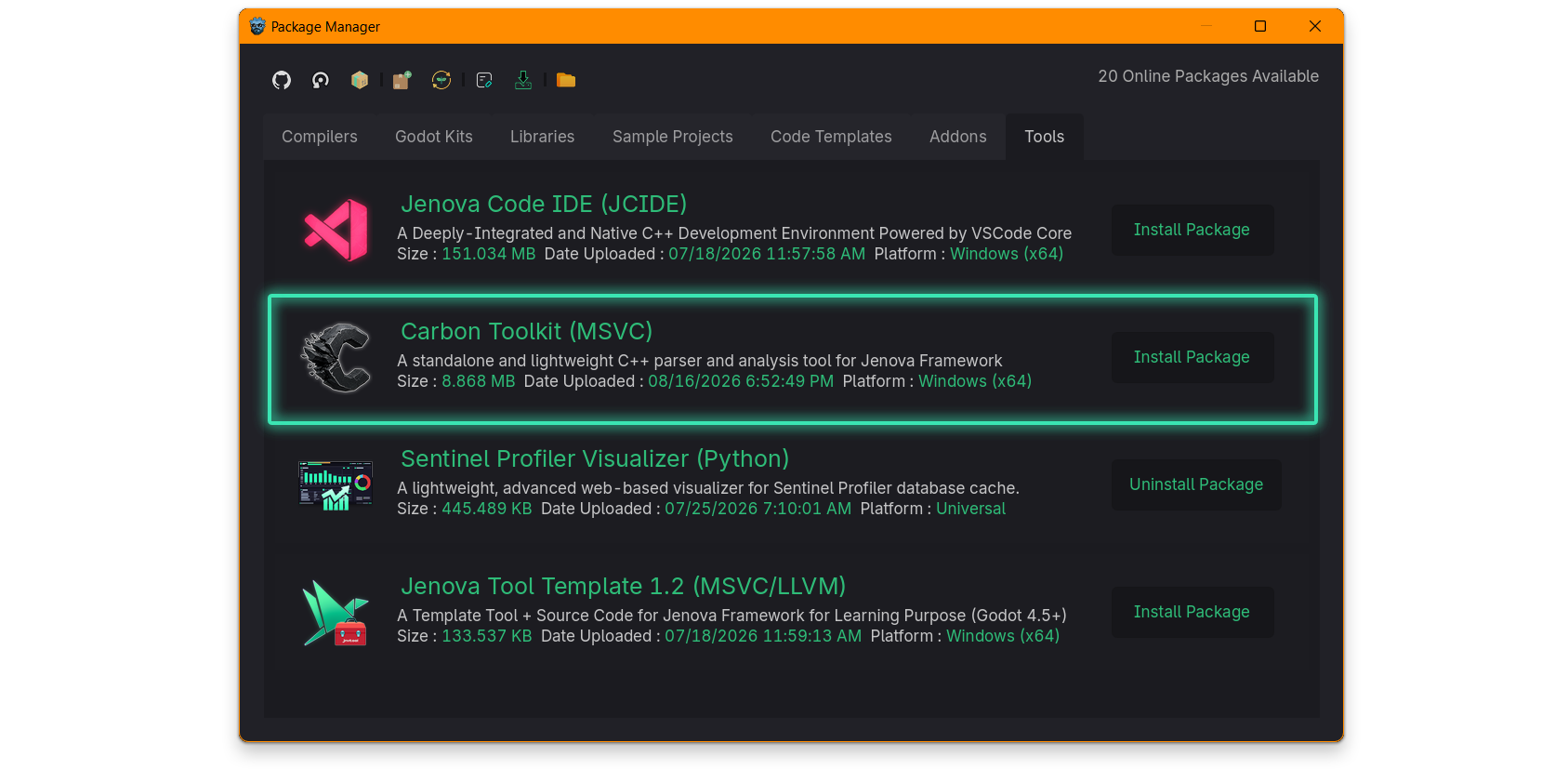The image size is (1568, 769).
Task: Click the Package Manager title bar app icon
Action: click(x=257, y=26)
